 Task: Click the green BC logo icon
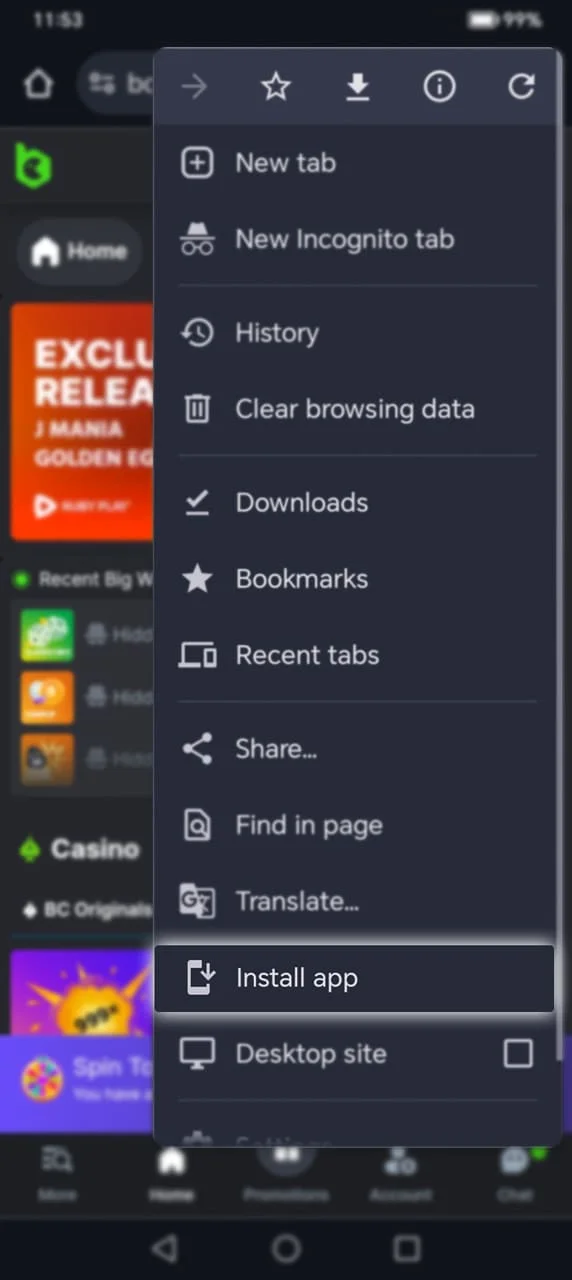click(33, 165)
